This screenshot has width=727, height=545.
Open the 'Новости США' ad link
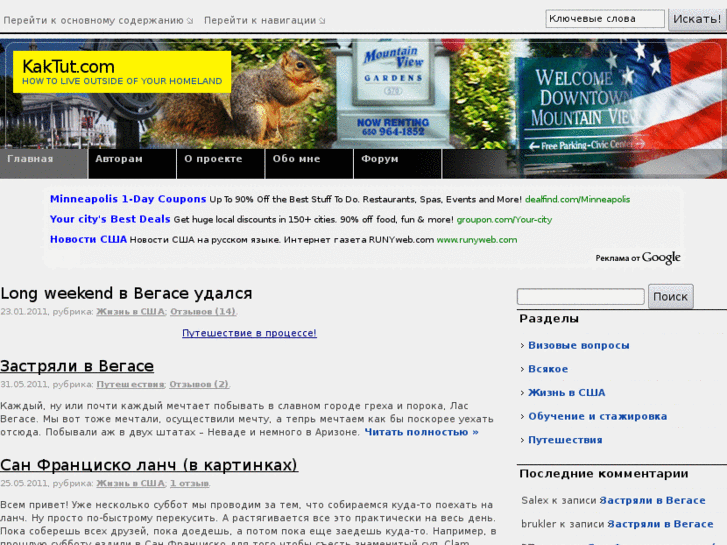(88, 239)
